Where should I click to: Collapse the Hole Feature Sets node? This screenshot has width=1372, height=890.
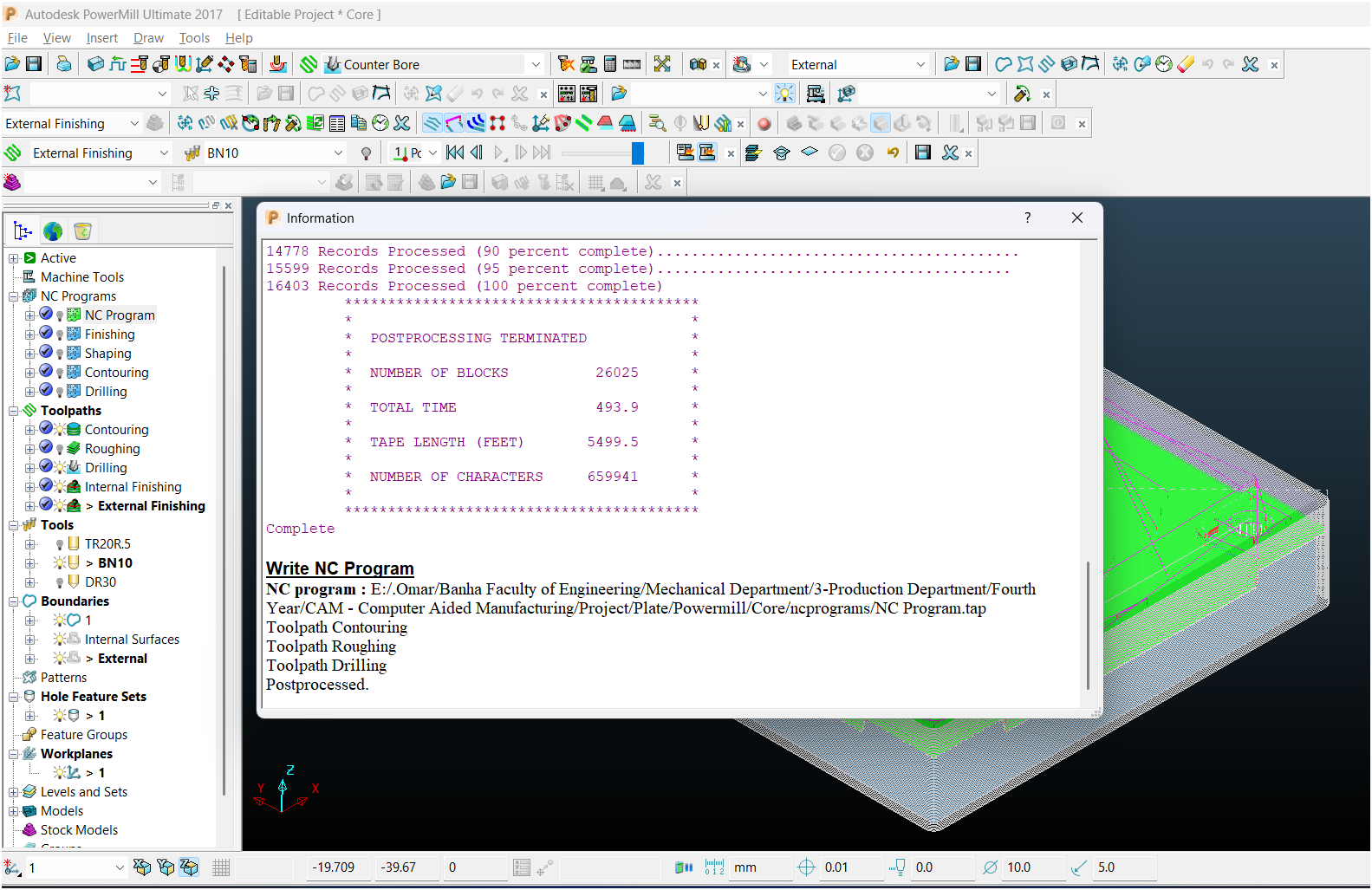click(14, 697)
